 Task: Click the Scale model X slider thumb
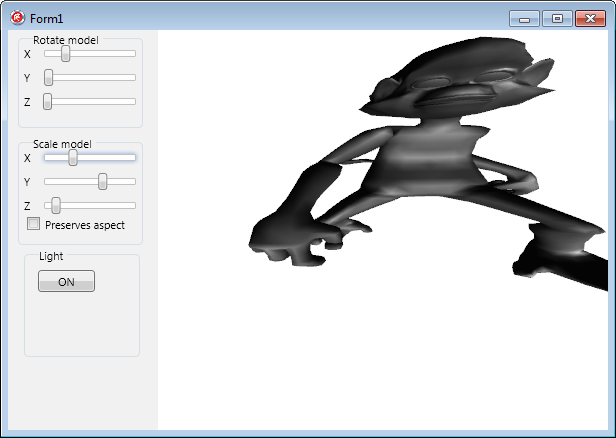pos(73,158)
